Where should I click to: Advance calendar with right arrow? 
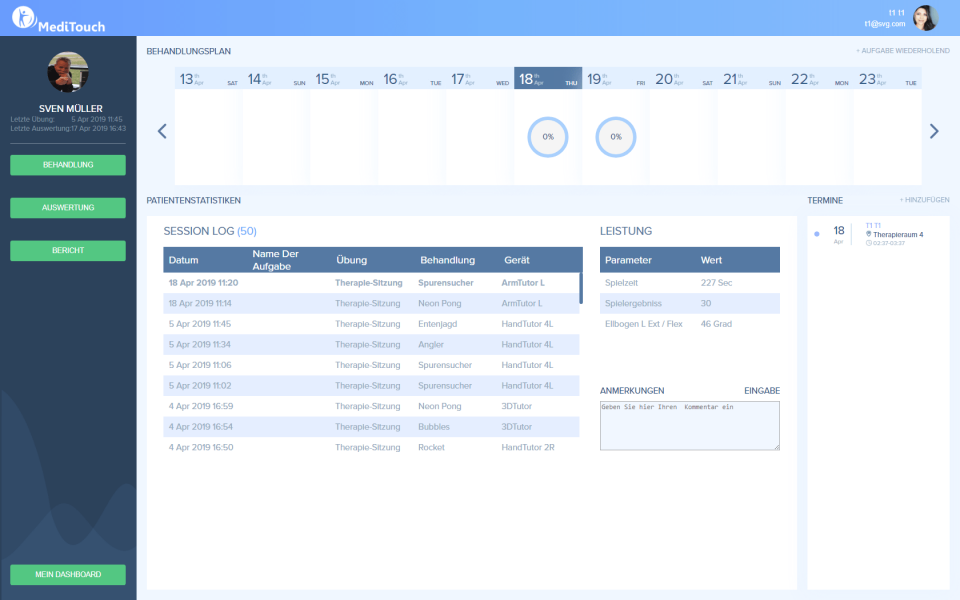click(934, 131)
